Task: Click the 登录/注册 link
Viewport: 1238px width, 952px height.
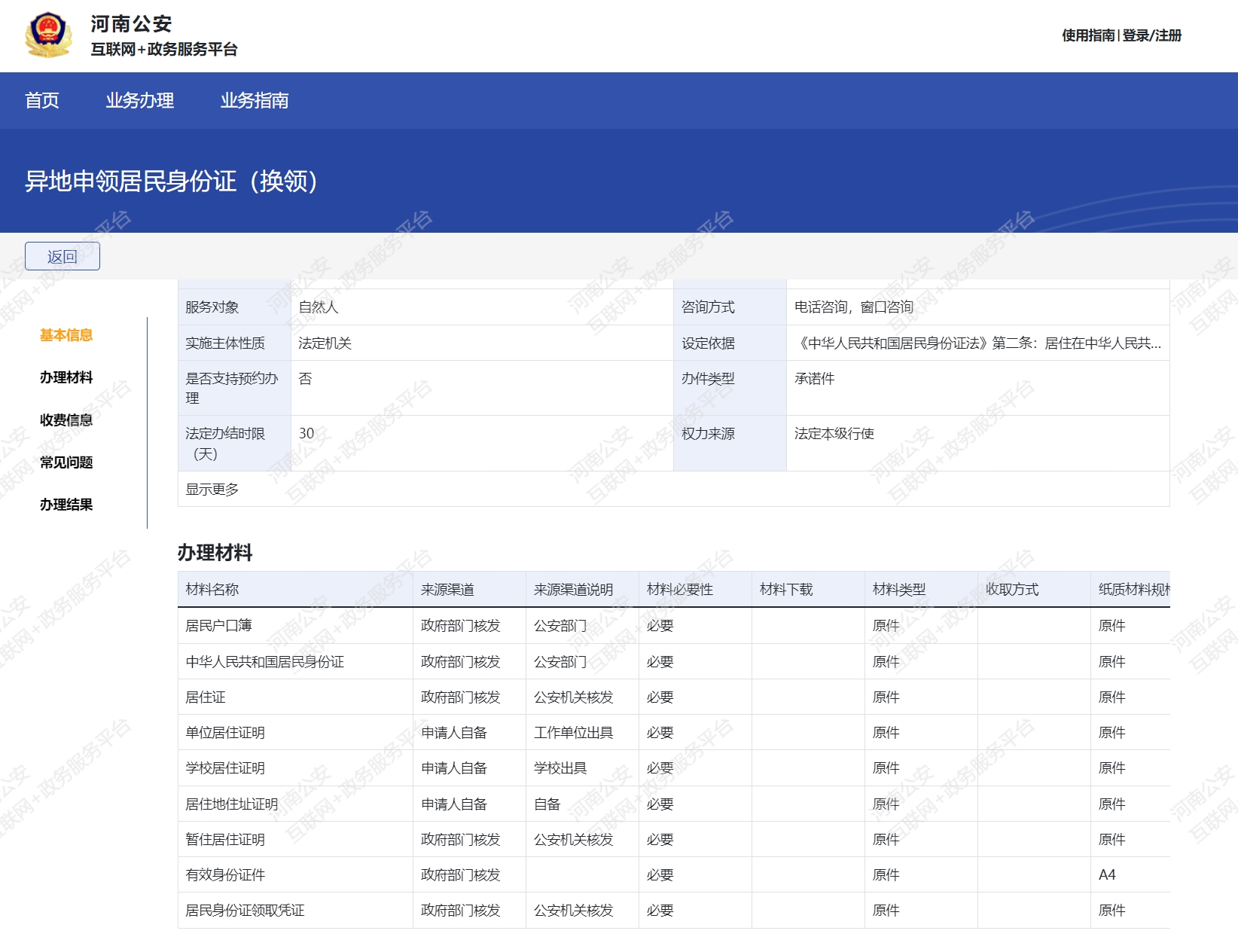Action: point(1151,35)
